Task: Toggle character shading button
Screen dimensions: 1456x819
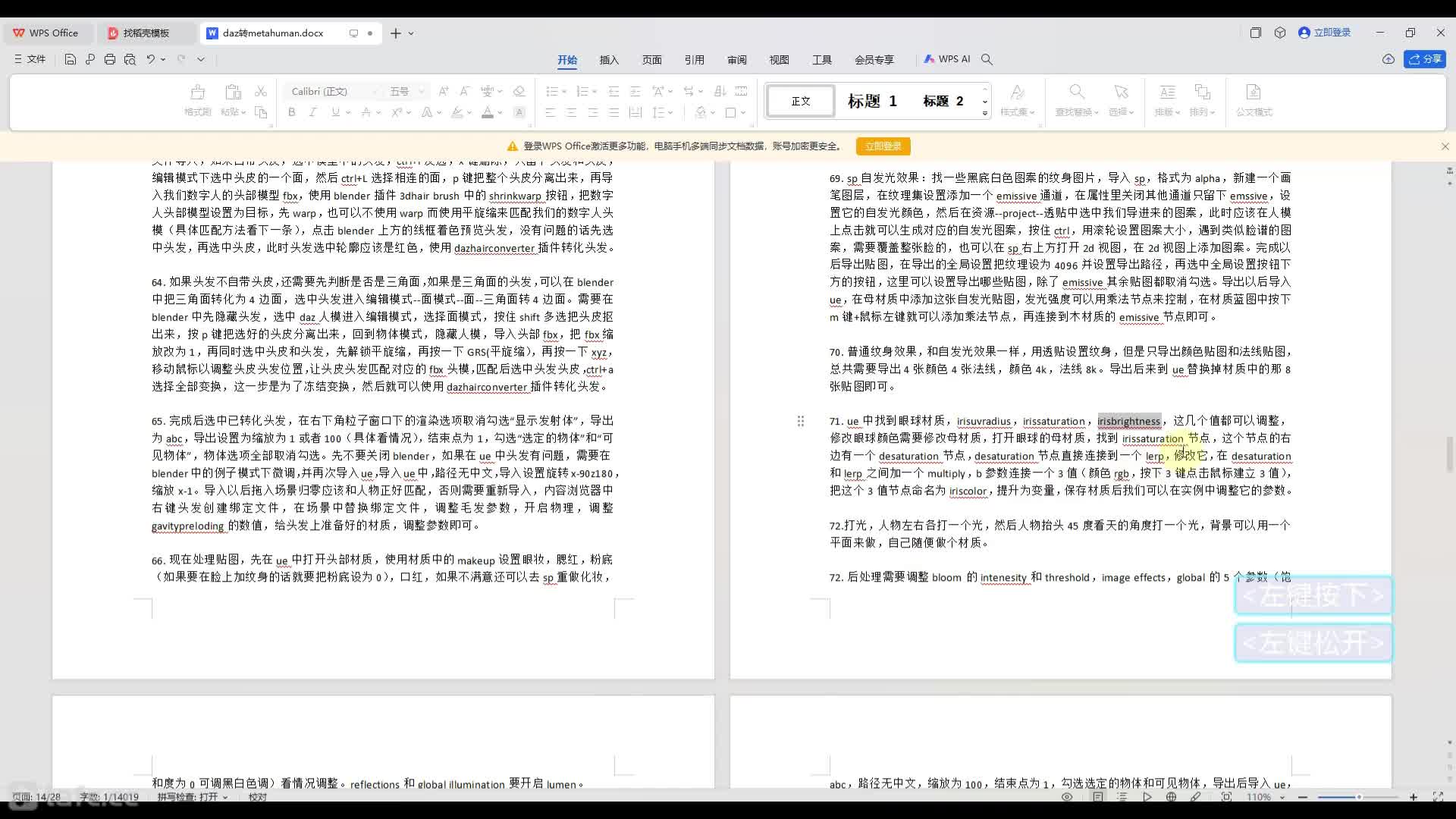Action: click(519, 112)
